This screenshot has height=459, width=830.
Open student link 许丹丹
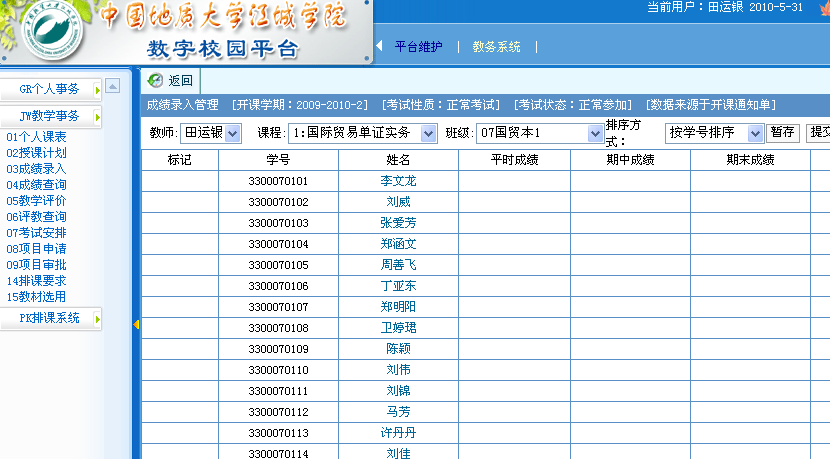click(398, 433)
